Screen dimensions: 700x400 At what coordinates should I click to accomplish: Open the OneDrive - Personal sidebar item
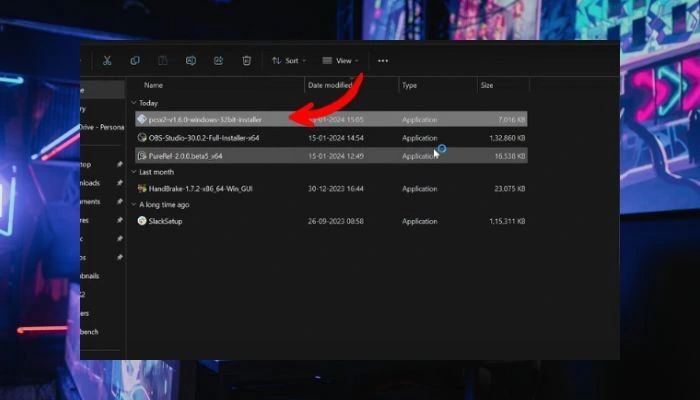(x=102, y=127)
